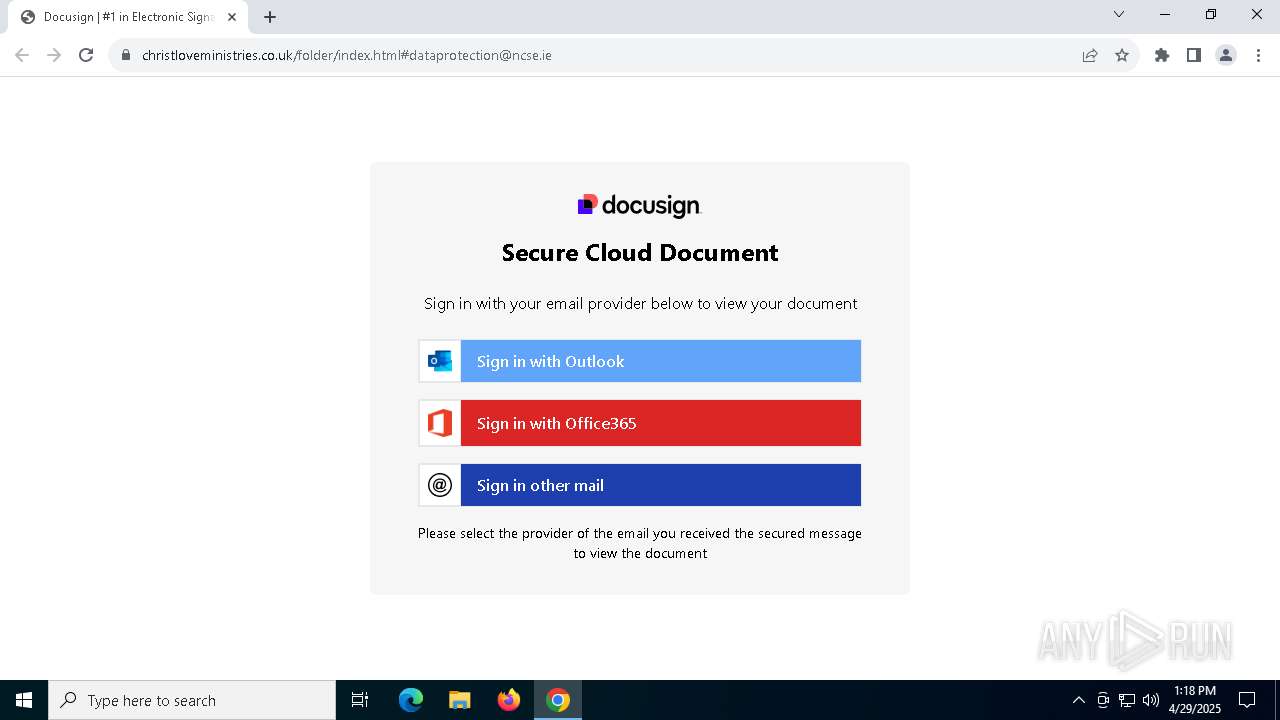Screen dimensions: 1280x720
Task: Click the Chrome taskbar icon
Action: [558, 700]
